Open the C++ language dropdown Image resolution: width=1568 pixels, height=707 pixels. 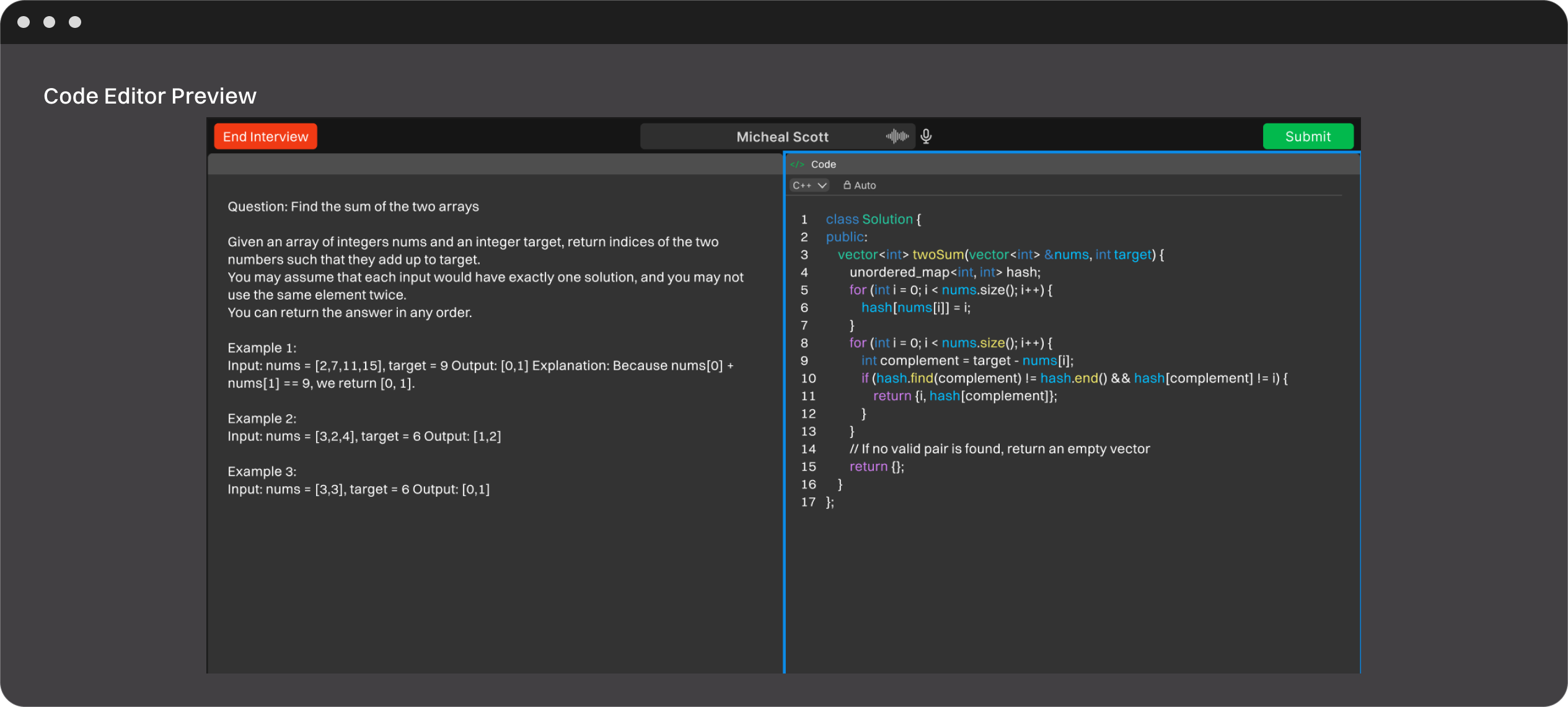point(809,185)
